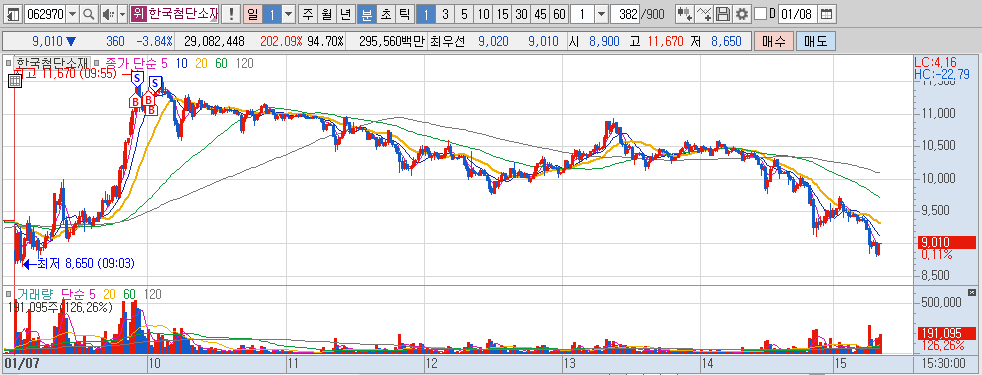This screenshot has width=982, height=375.
Task: Select the 초 second chart
Action: point(386,13)
